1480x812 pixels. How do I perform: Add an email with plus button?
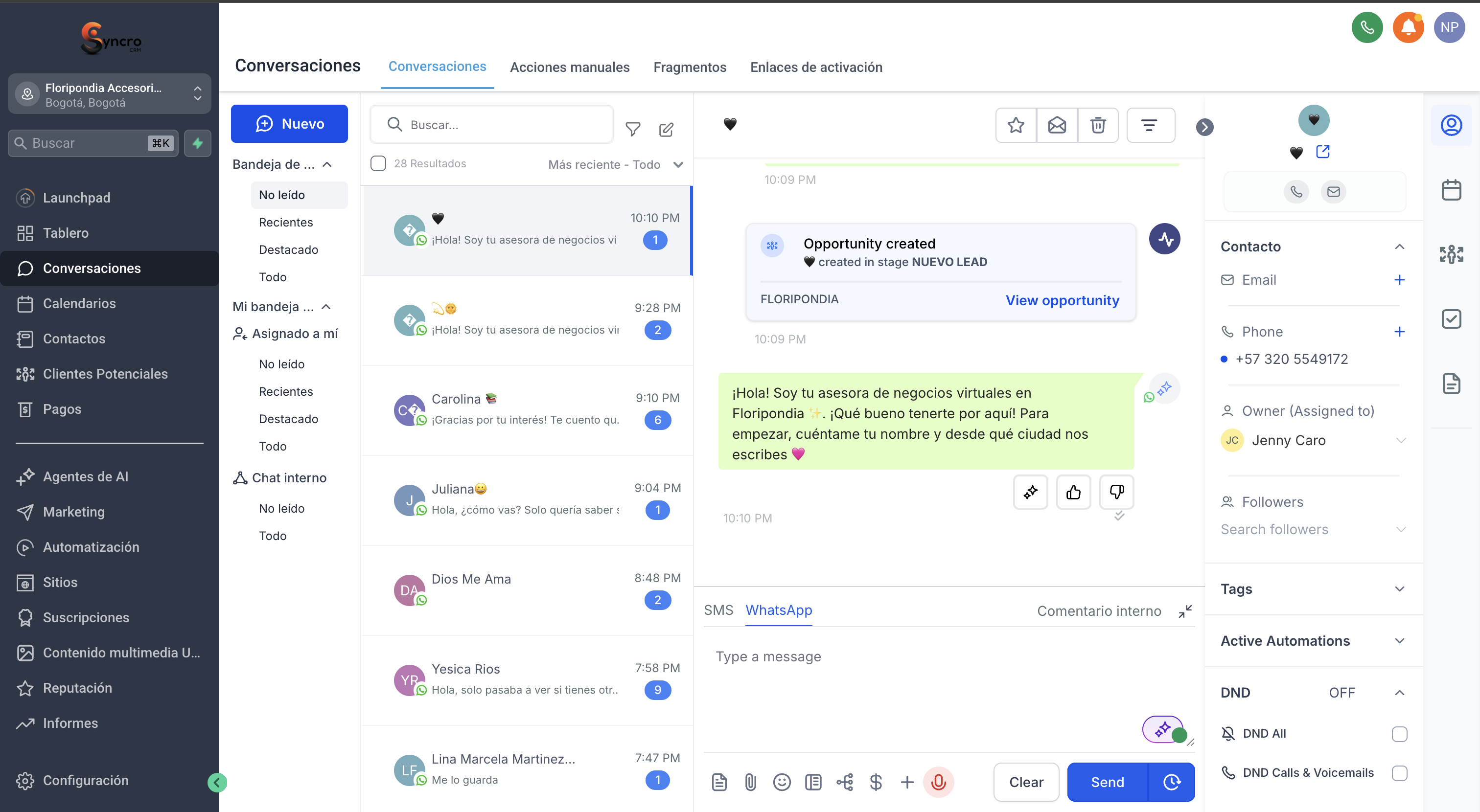pos(1399,280)
